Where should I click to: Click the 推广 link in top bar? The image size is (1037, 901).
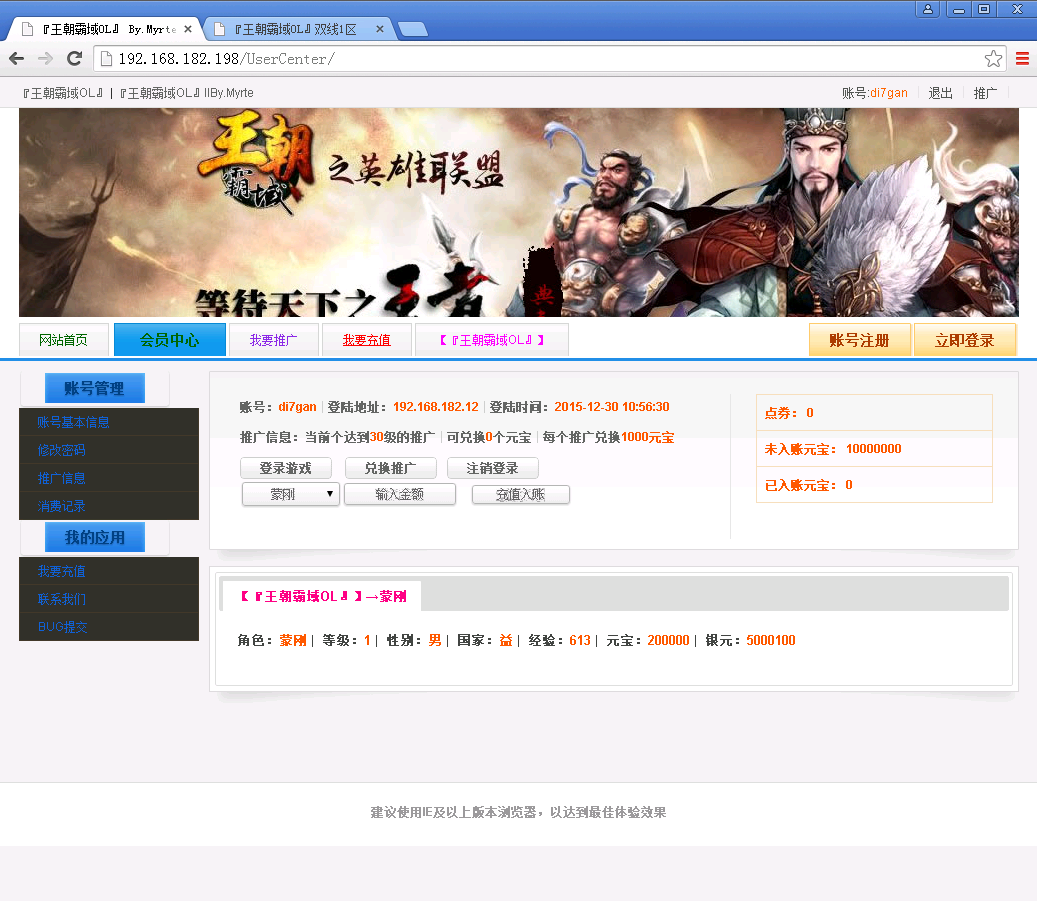click(985, 93)
